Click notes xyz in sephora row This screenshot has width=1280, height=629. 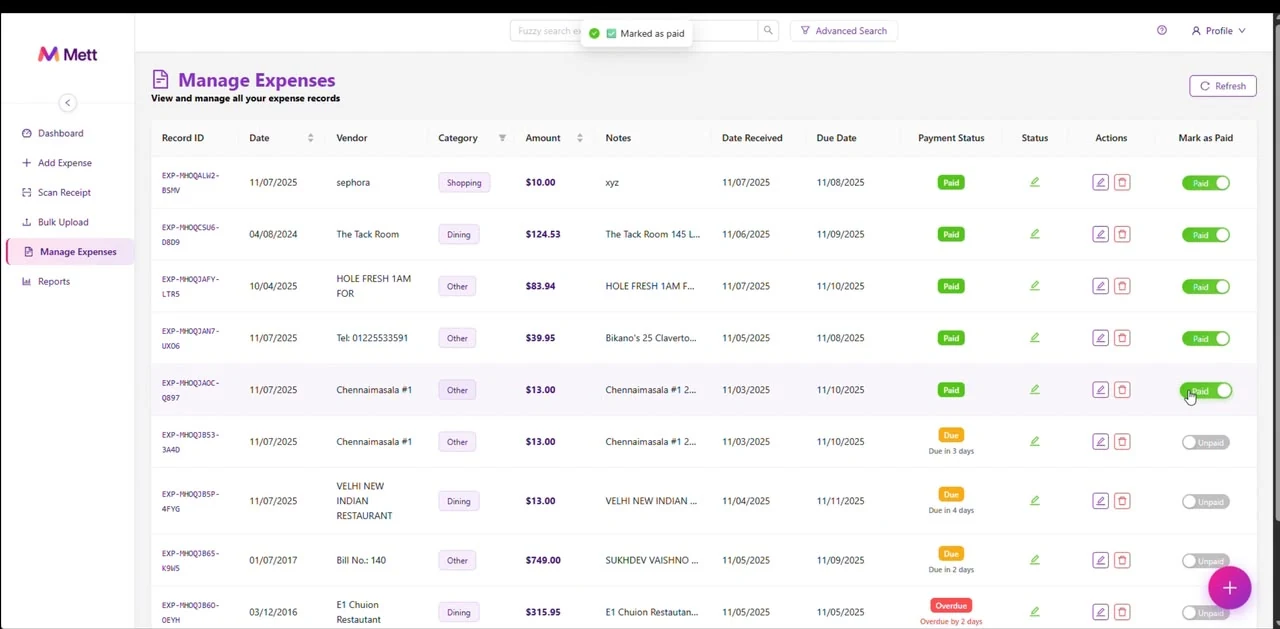point(612,183)
